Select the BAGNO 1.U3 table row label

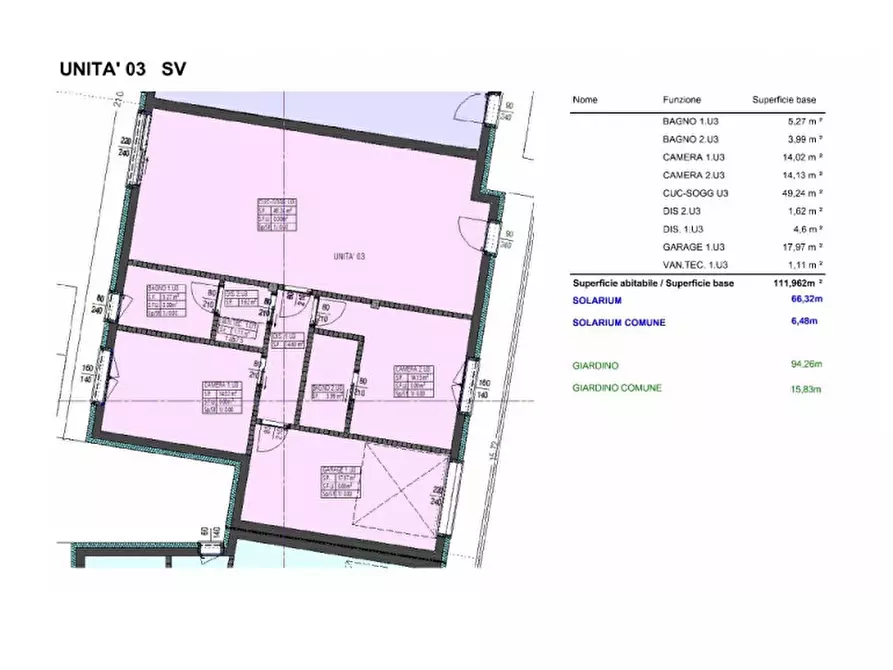tap(690, 121)
